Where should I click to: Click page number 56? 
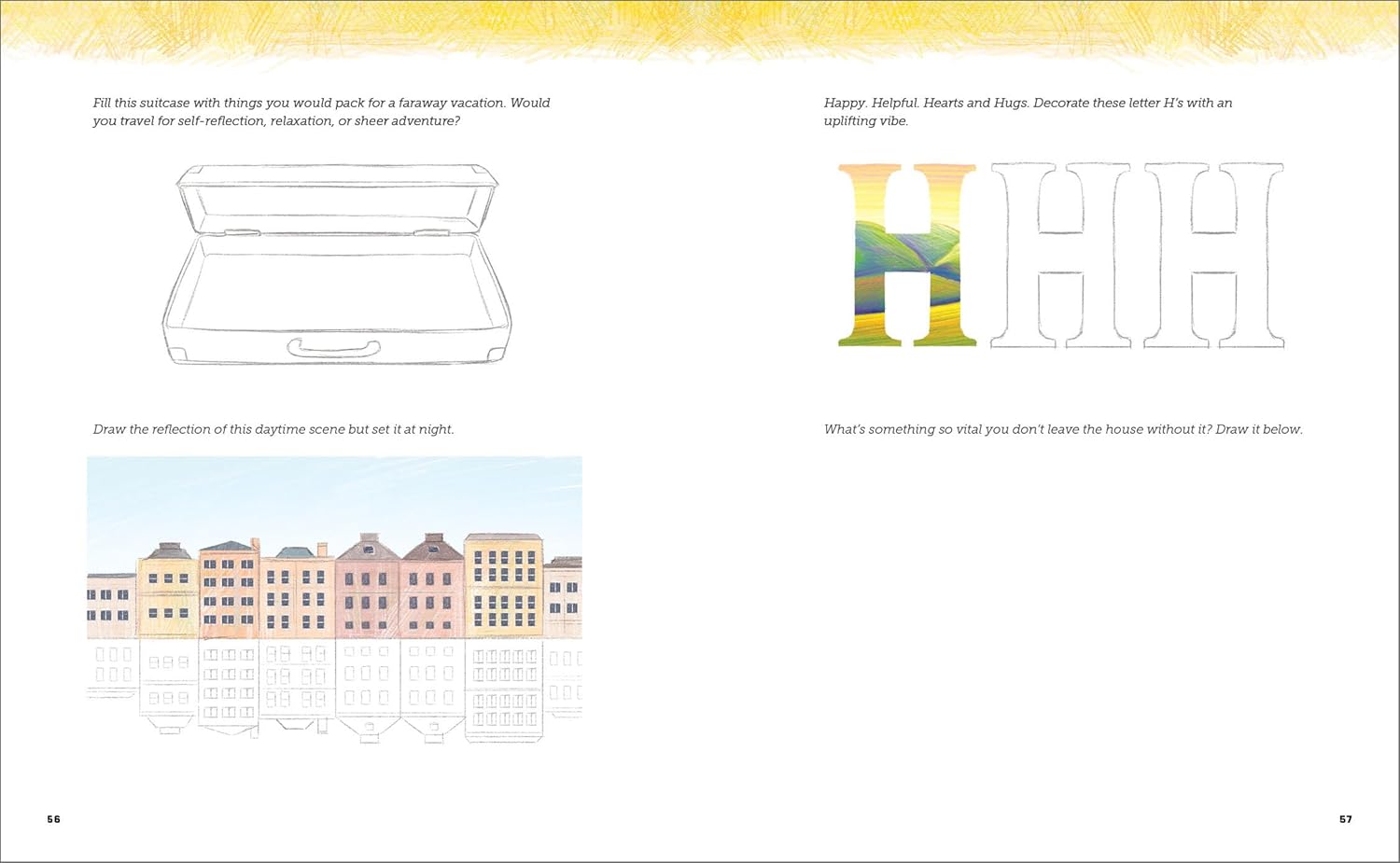53,819
